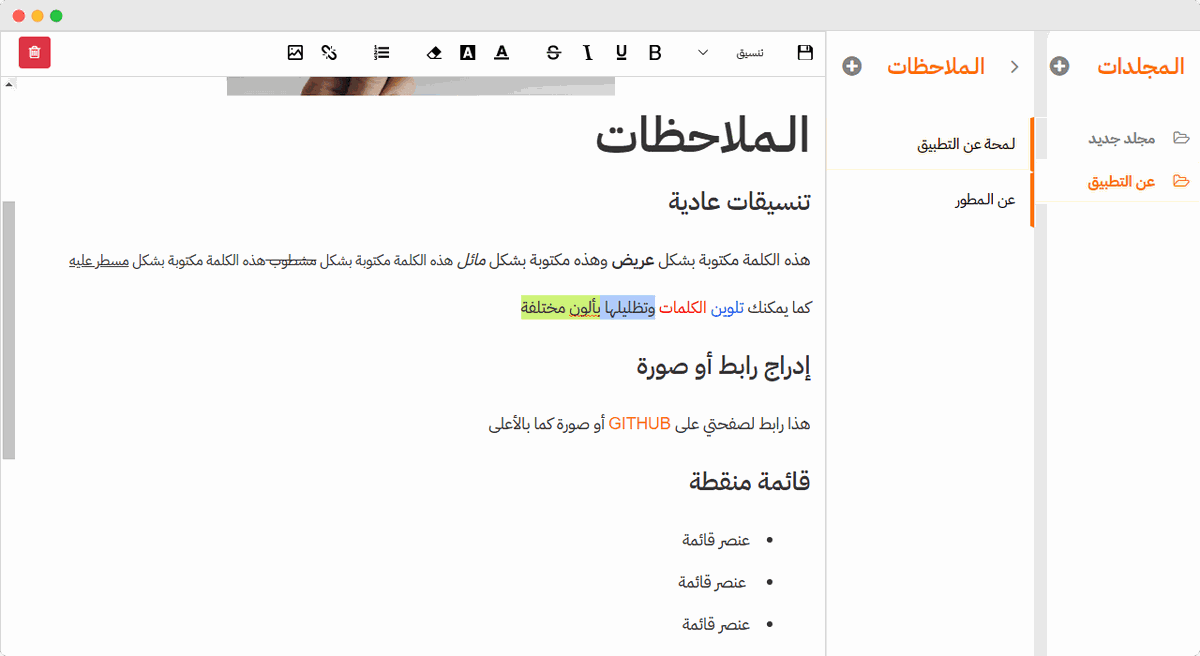Toggle underline formatting
Screen dimensions: 1200x656
(x=622, y=53)
